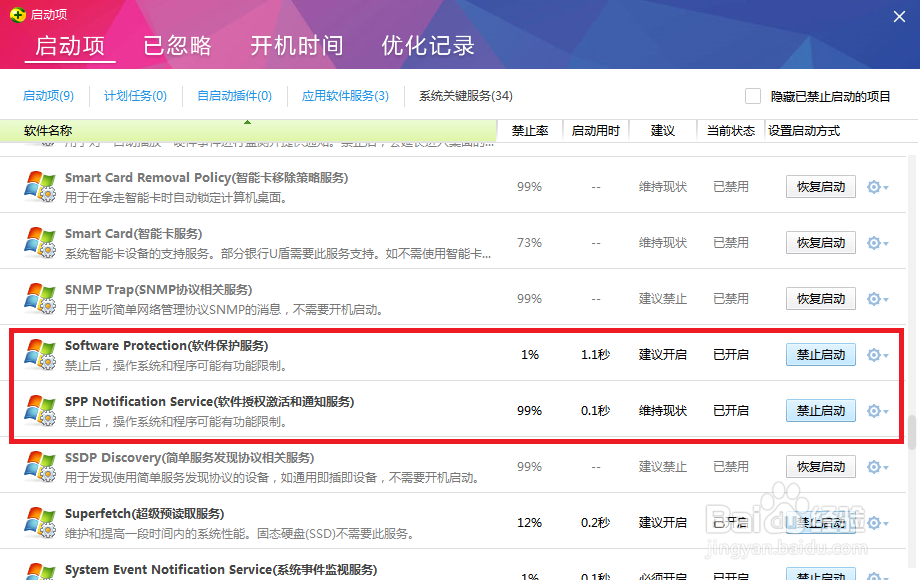Click 建议开启 suggestion for Software Protection
The height and width of the screenshot is (580, 920).
[662, 355]
